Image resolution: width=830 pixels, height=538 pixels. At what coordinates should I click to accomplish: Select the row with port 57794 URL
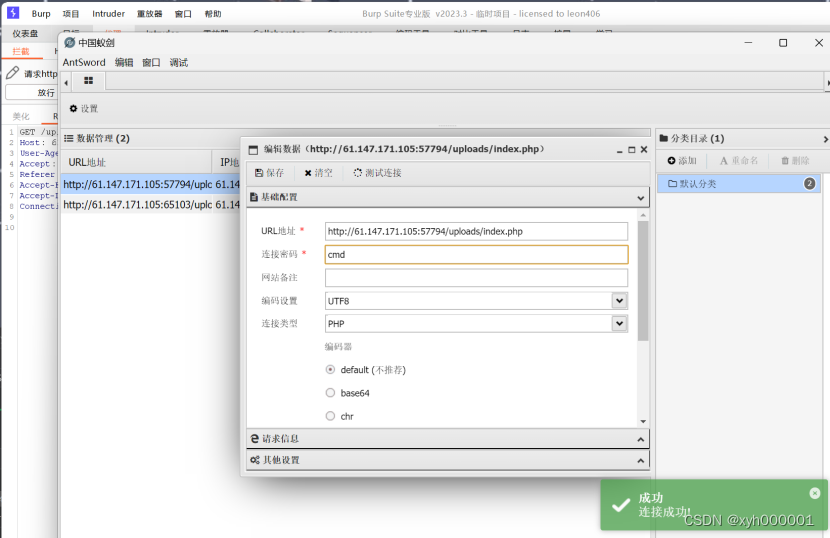click(x=151, y=184)
